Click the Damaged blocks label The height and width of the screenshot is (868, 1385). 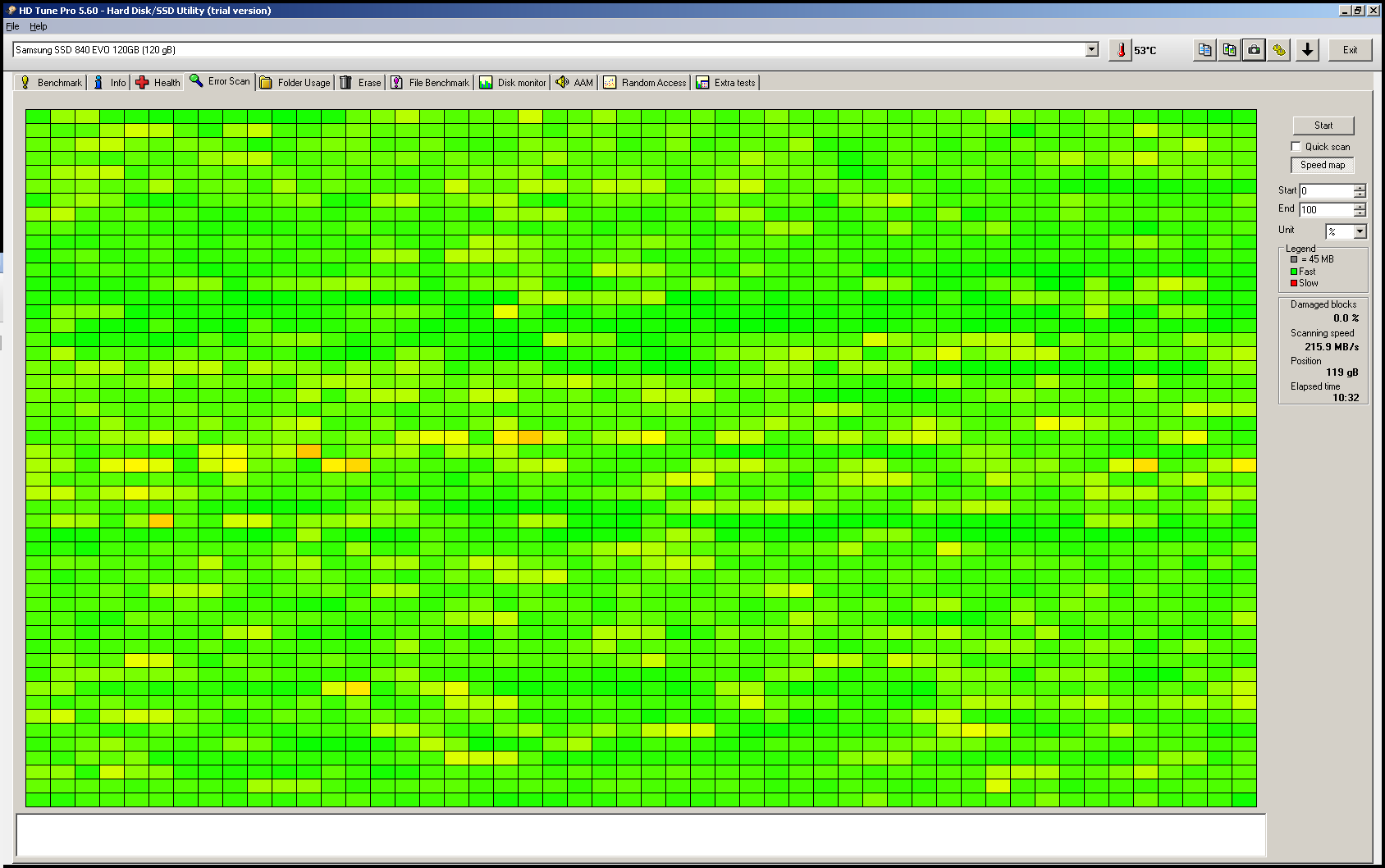(1323, 304)
